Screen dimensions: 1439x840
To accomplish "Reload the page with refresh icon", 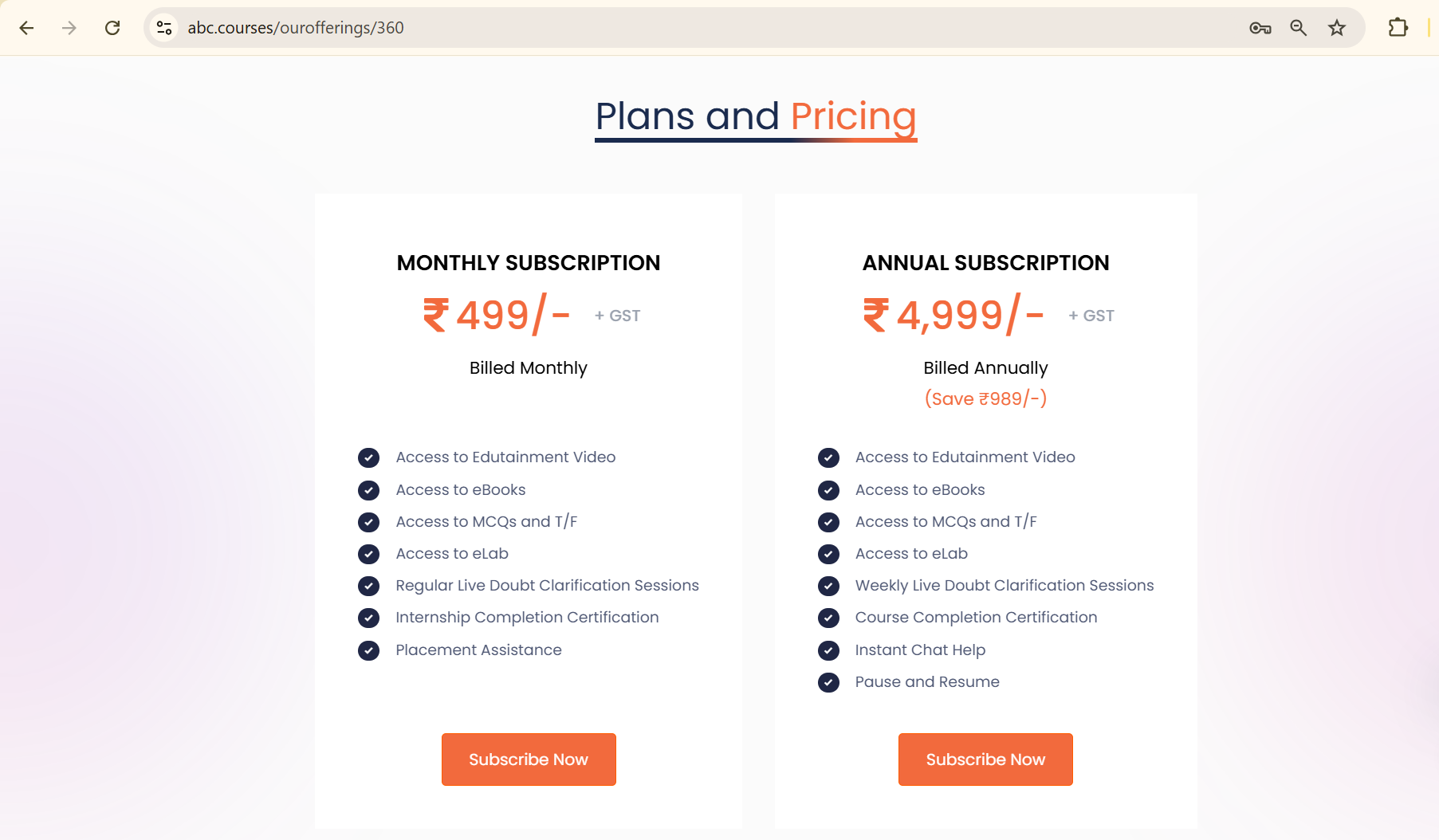I will tap(112, 28).
